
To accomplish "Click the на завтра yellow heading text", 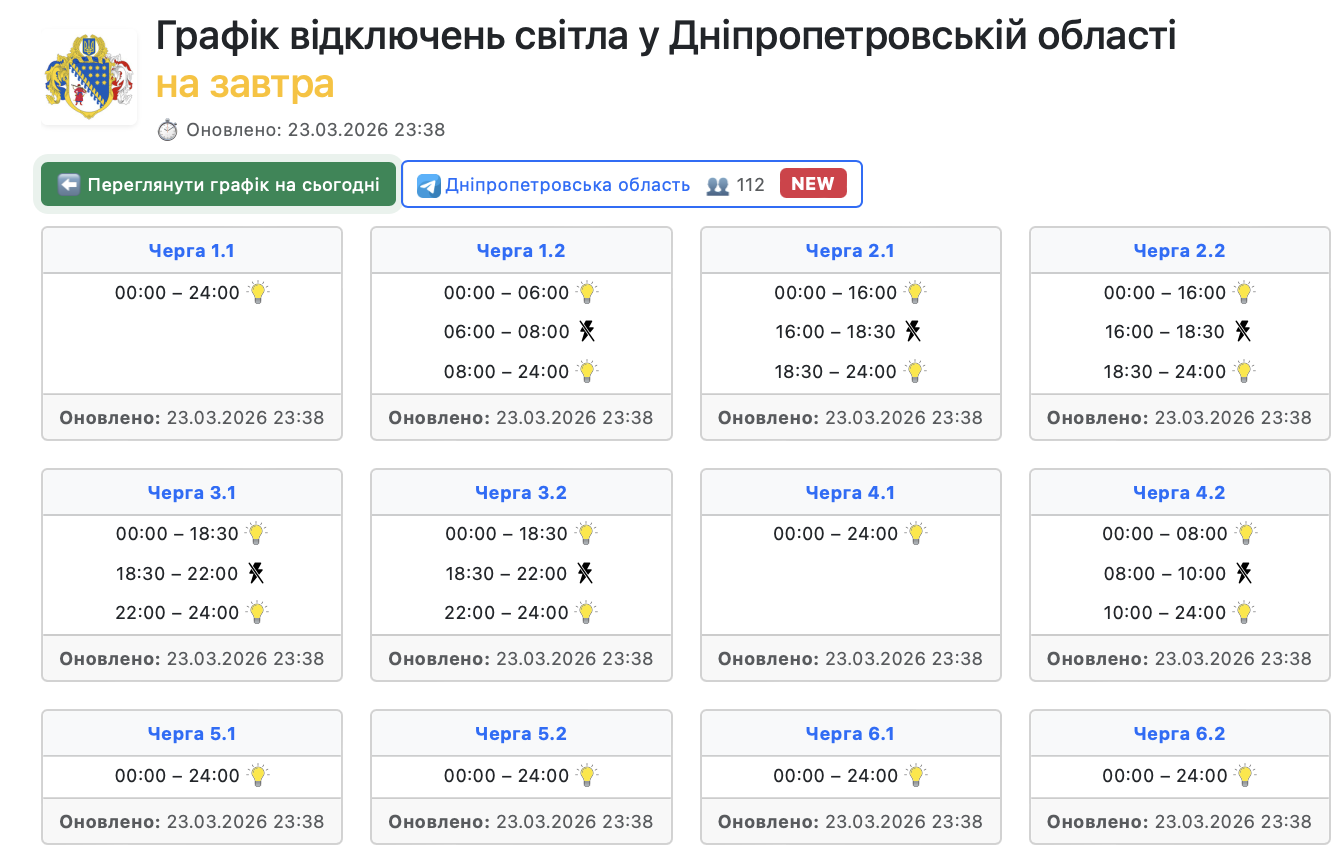I will pyautogui.click(x=245, y=85).
